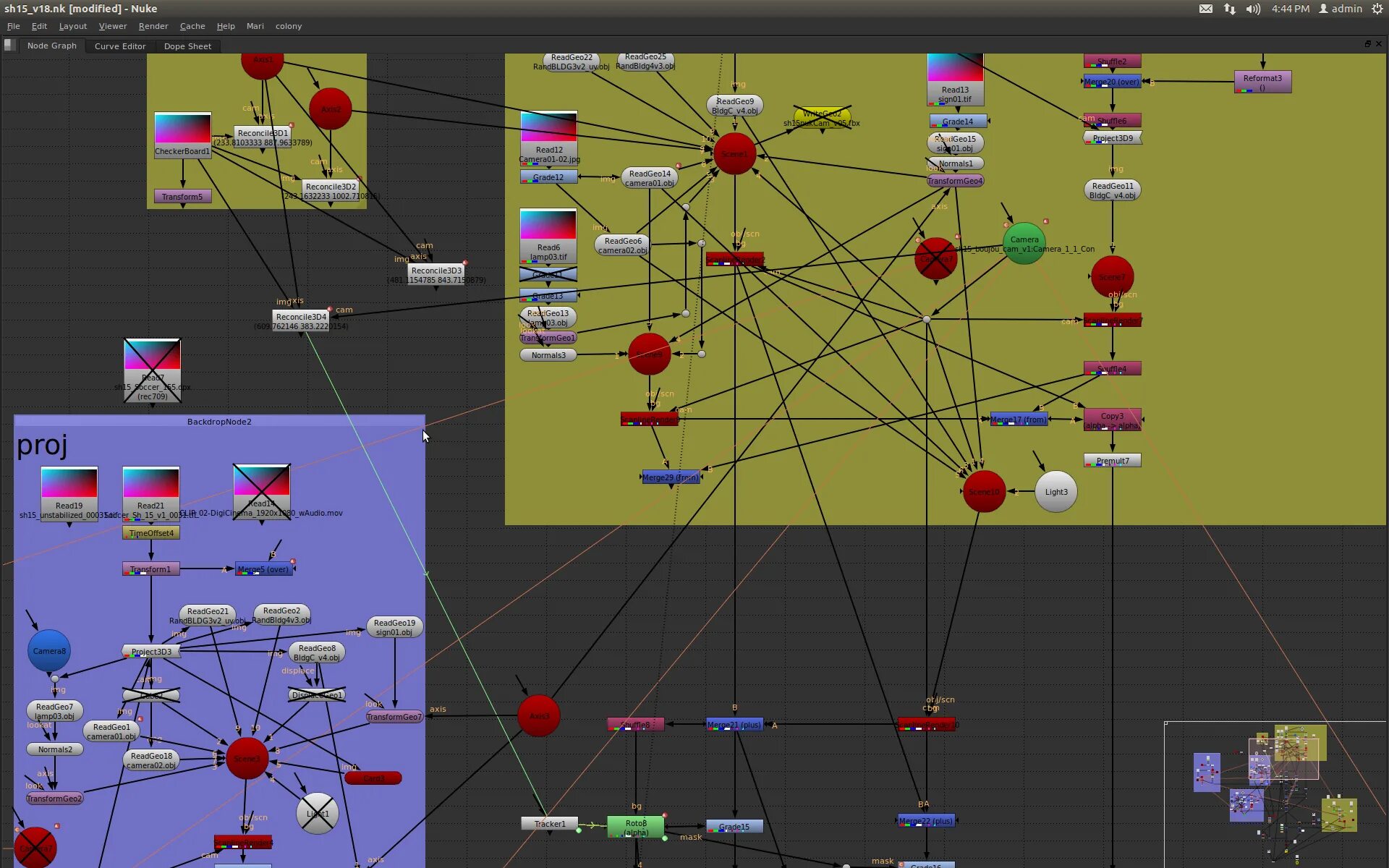Select the Copy3 node
This screenshot has width=1389, height=868.
1113,420
